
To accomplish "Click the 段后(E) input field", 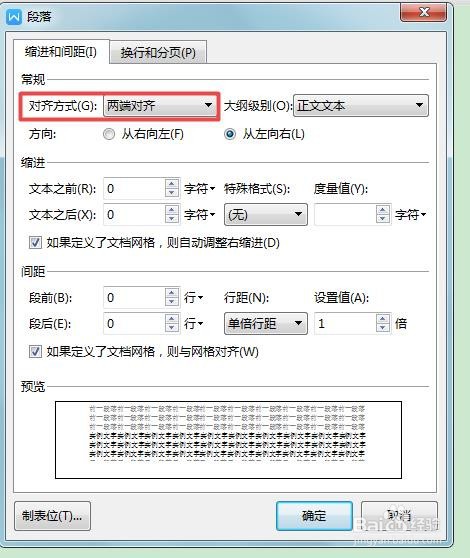I will click(x=134, y=323).
